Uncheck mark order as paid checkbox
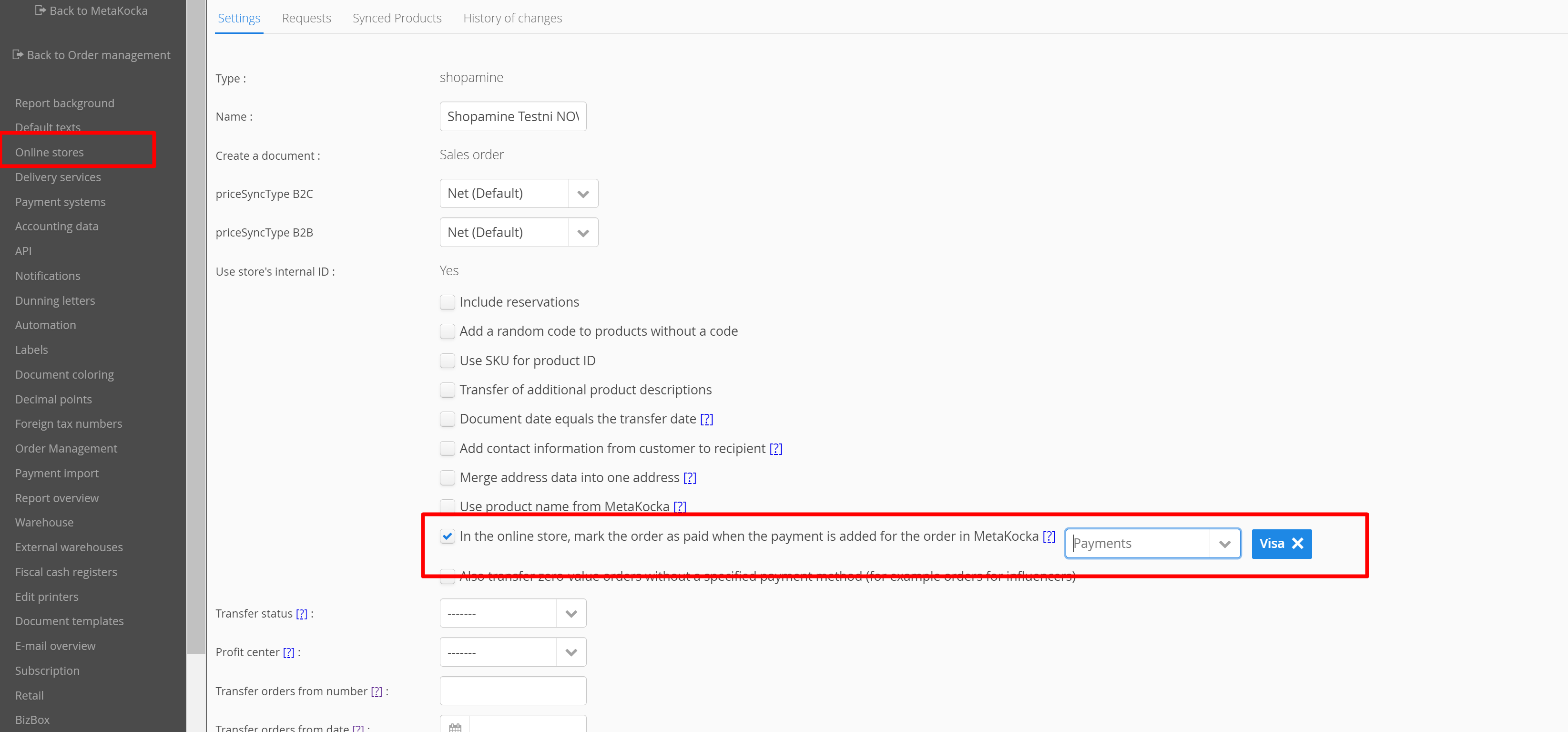Image resolution: width=1568 pixels, height=732 pixels. coord(448,536)
